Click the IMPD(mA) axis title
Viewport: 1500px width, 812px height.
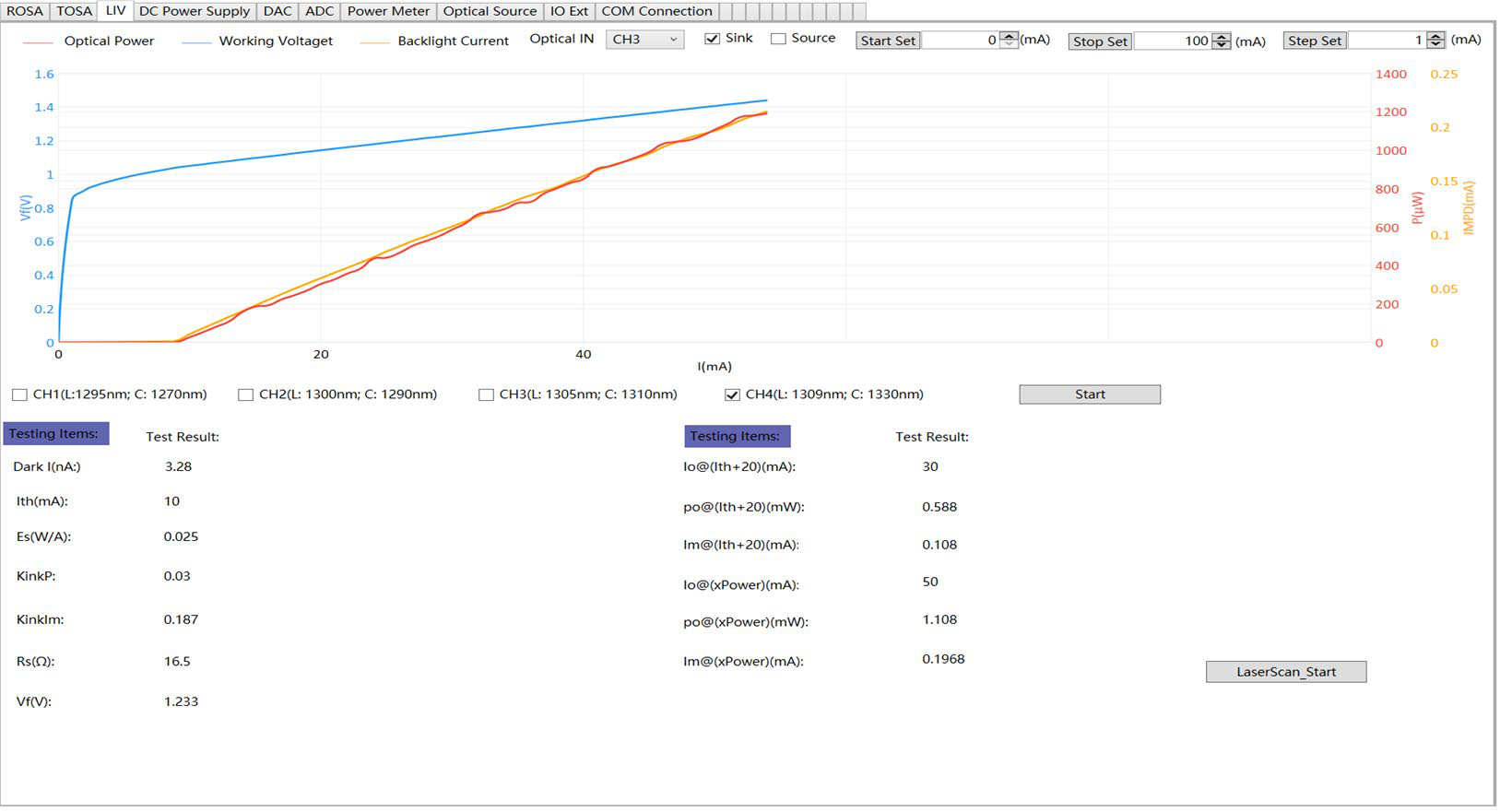1468,207
